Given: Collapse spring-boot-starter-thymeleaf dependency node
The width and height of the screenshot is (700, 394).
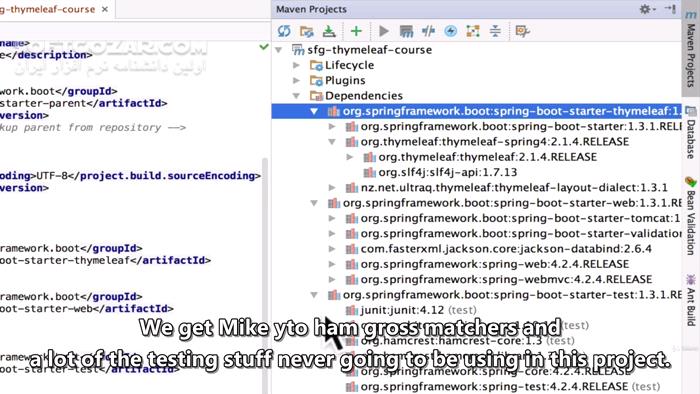Looking at the screenshot, I should pos(314,111).
